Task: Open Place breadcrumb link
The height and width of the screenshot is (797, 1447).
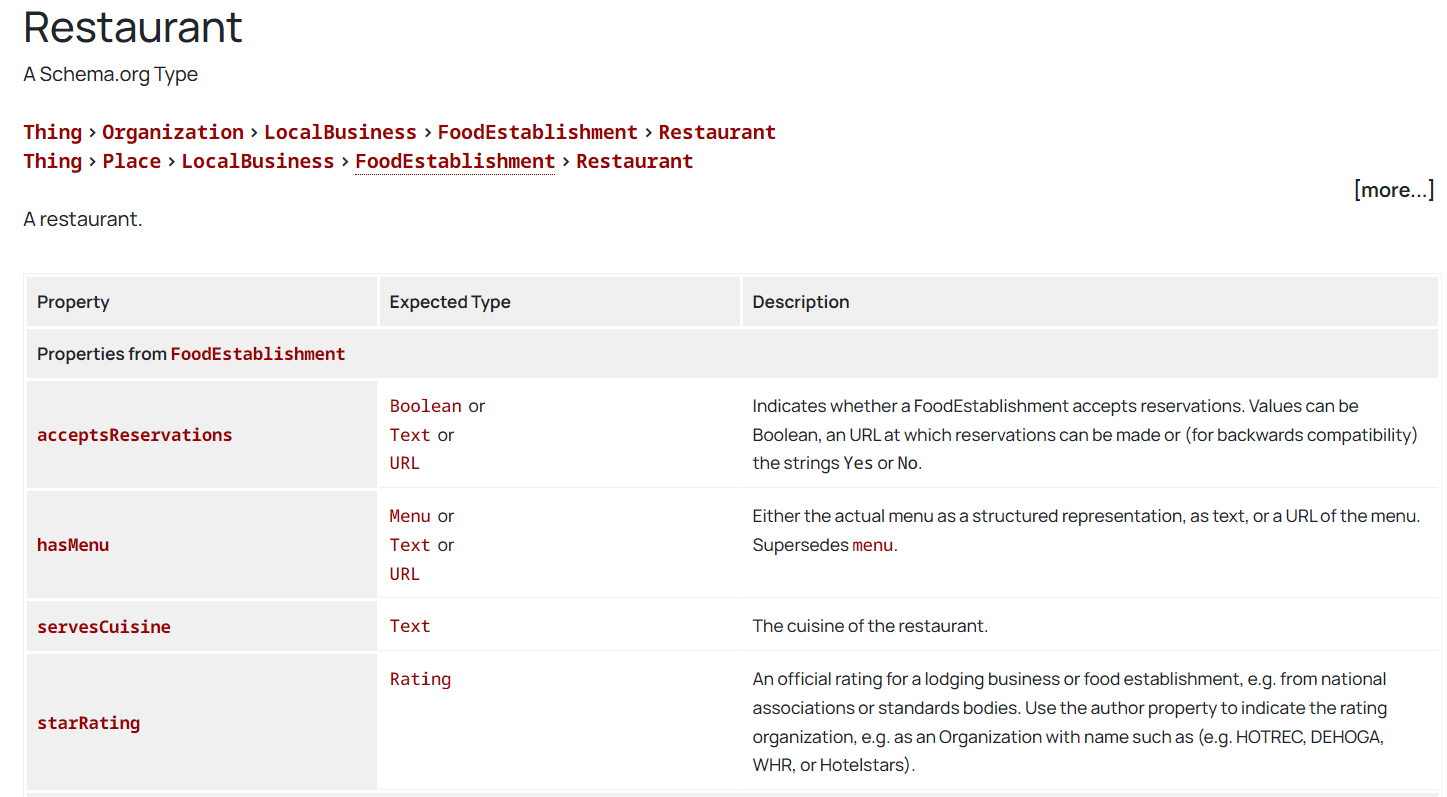Action: coord(131,161)
